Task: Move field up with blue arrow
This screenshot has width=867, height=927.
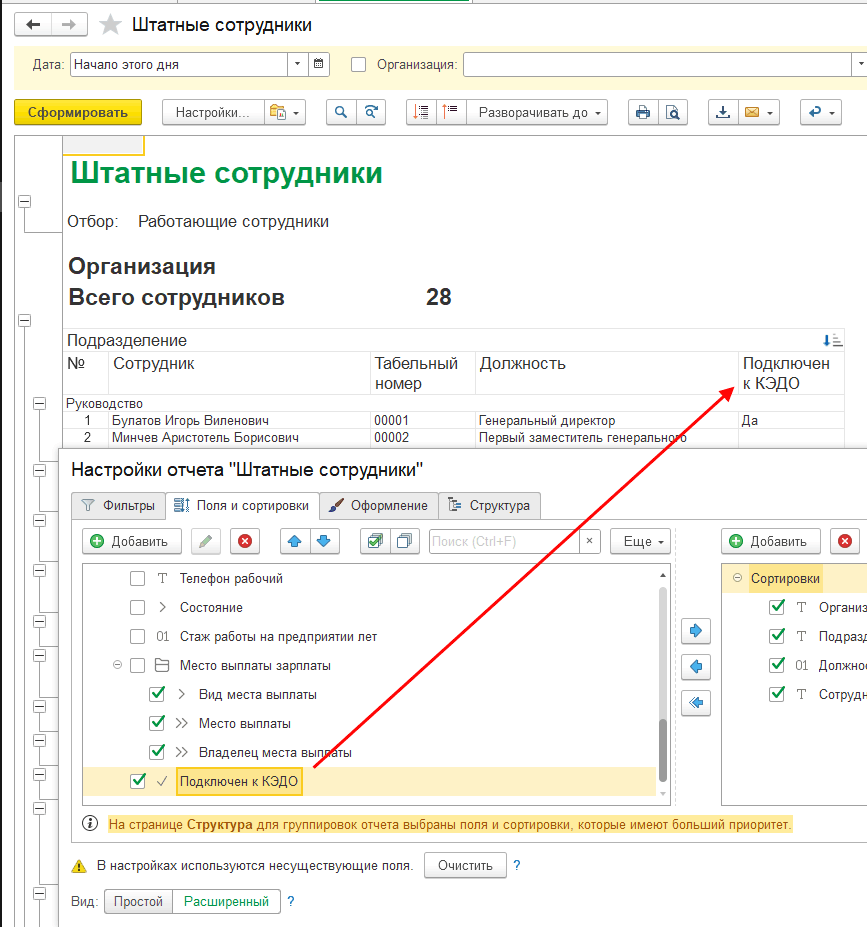Action: tap(295, 541)
